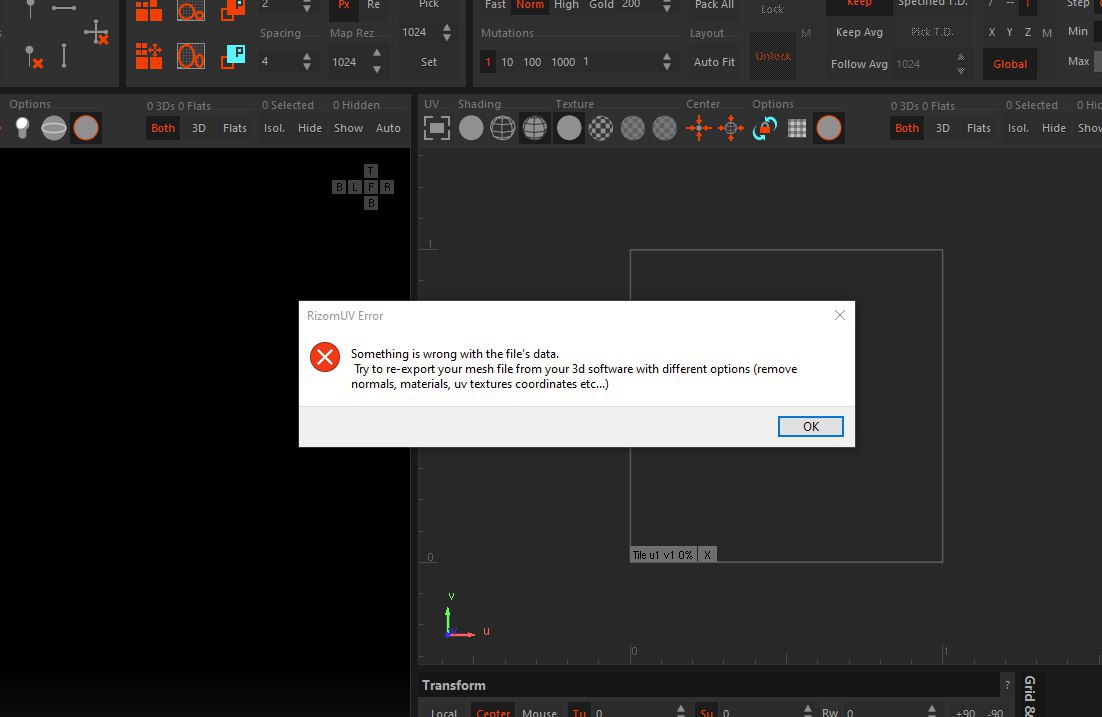This screenshot has width=1102, height=717.
Task: Select the plain gray texture sphere
Action: (x=569, y=128)
